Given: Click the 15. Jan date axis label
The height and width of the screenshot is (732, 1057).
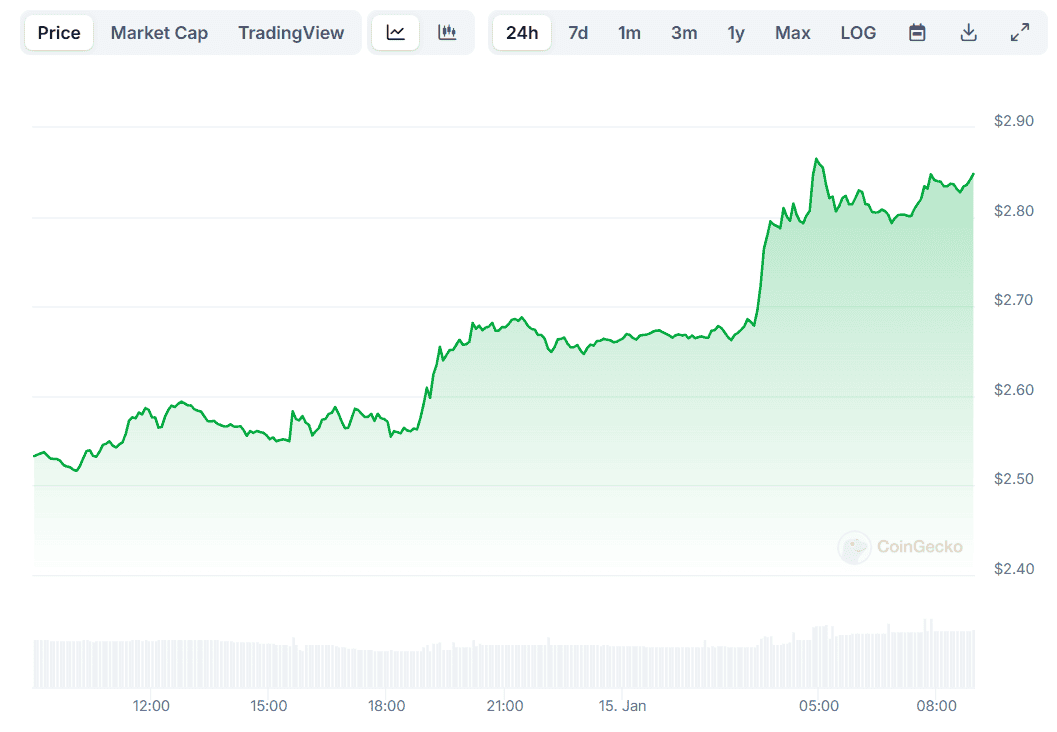Looking at the screenshot, I should point(622,706).
